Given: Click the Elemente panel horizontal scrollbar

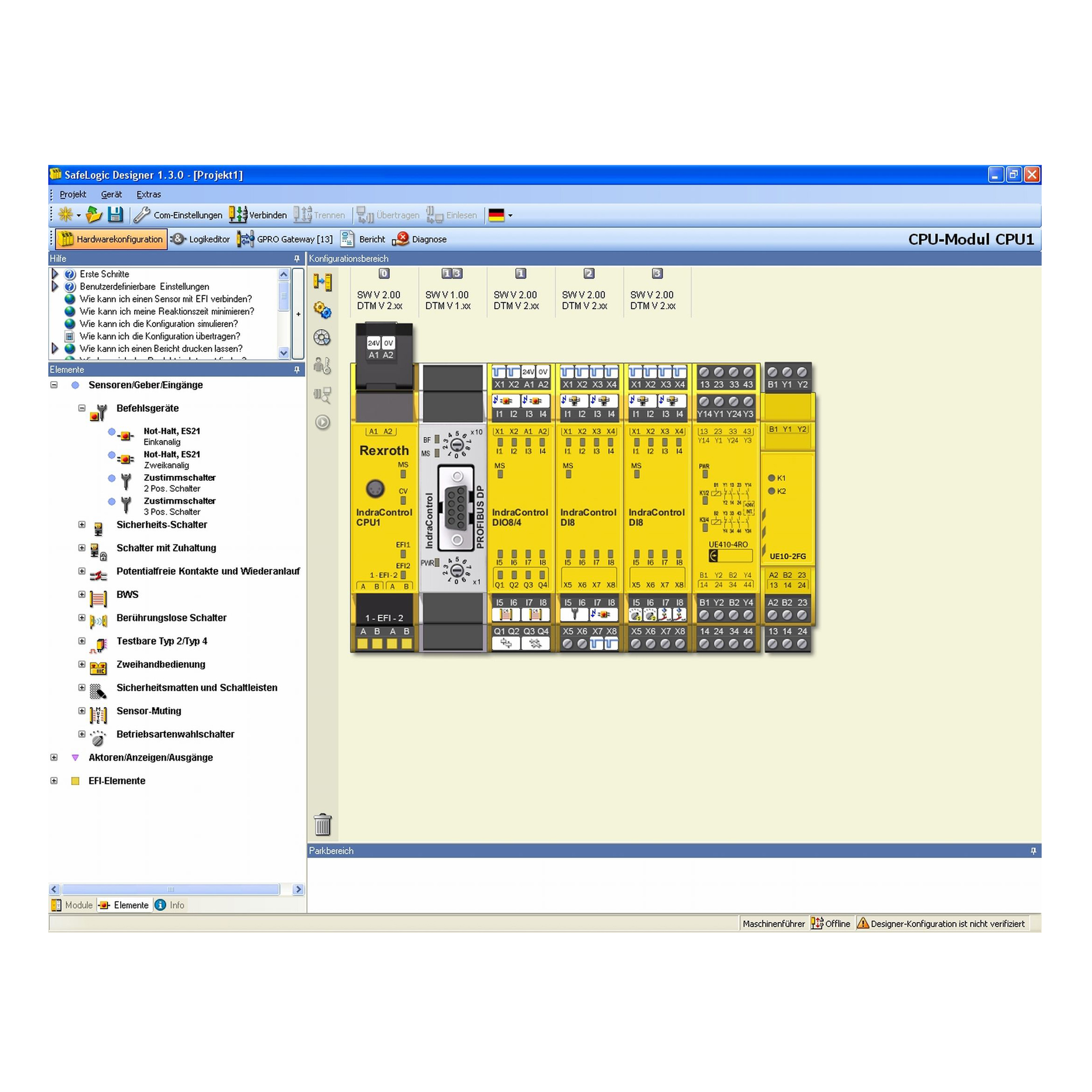Looking at the screenshot, I should coord(171,889).
